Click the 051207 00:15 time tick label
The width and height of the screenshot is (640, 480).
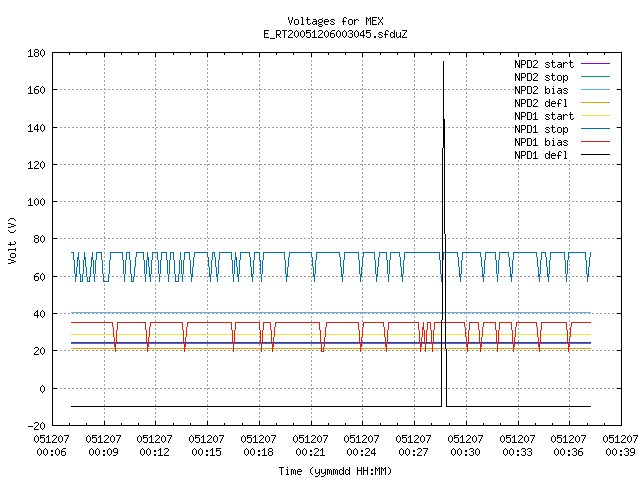tap(206, 446)
